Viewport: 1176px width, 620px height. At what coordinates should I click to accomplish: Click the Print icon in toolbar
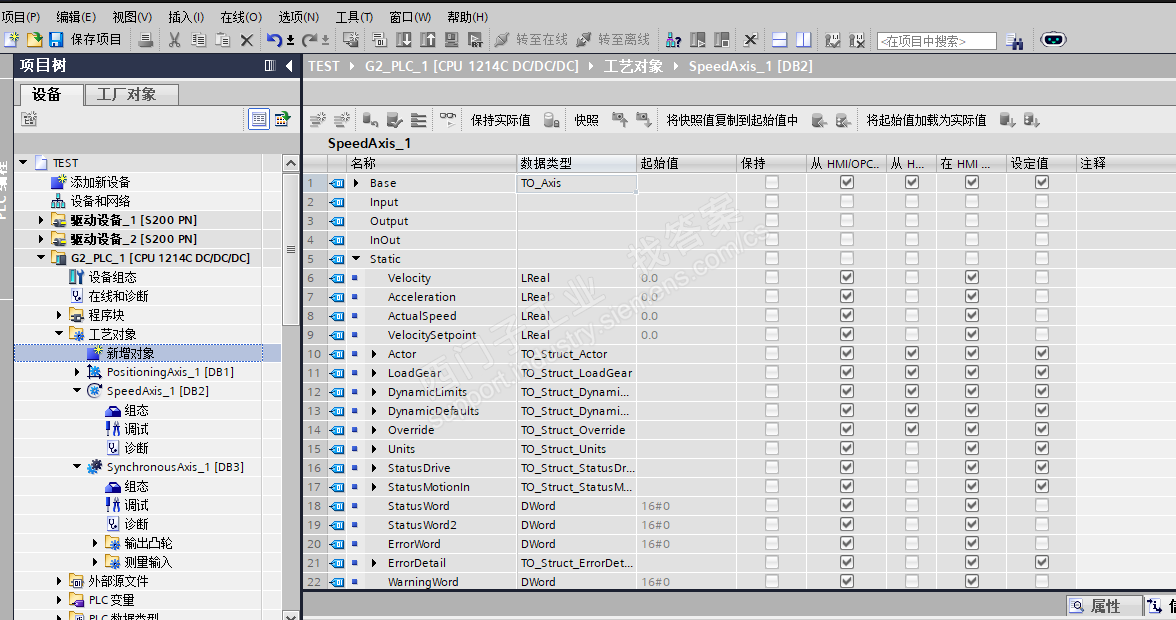click(x=146, y=40)
